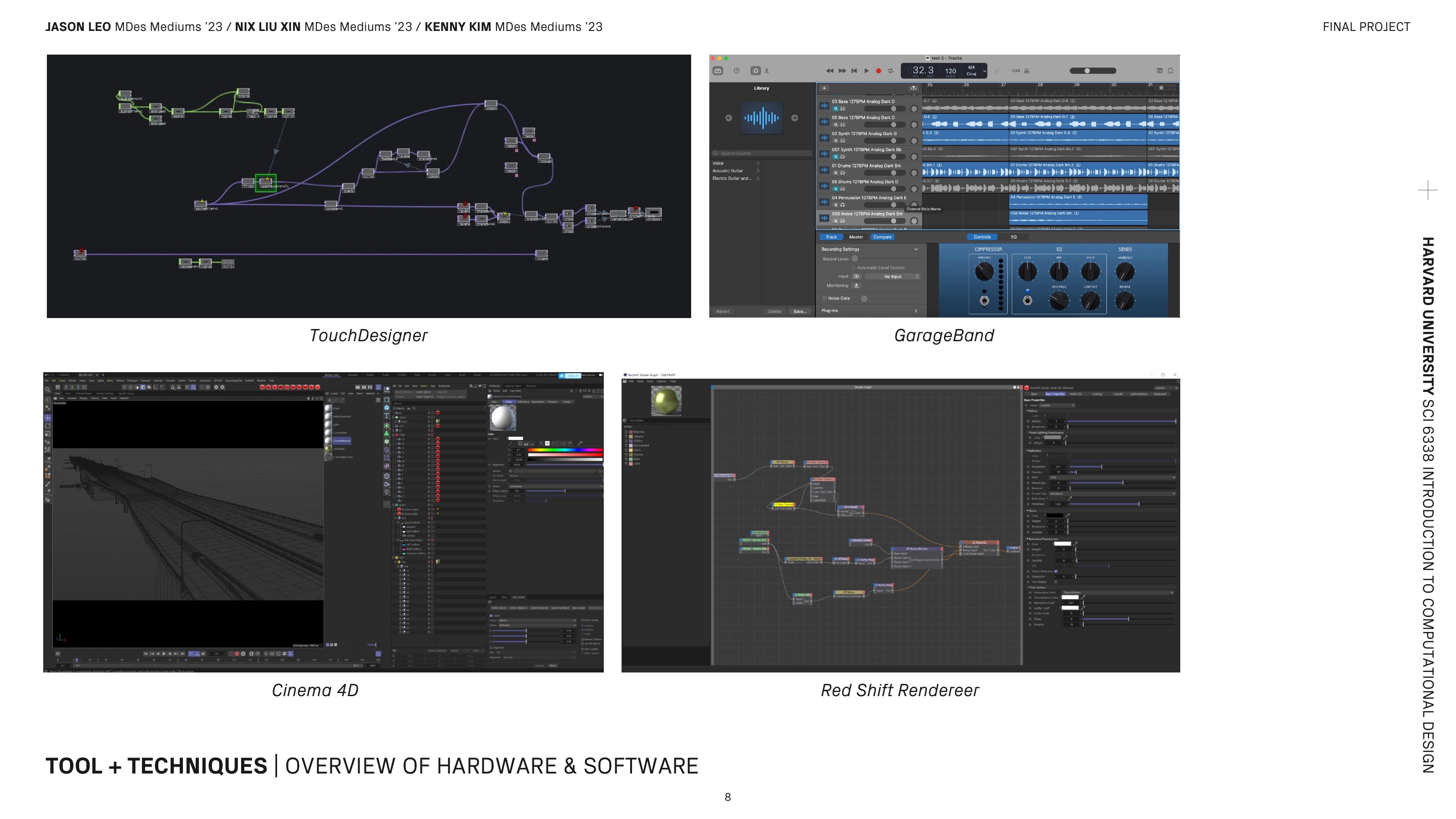Click Cinema 4D search magnifier icon

47,389
